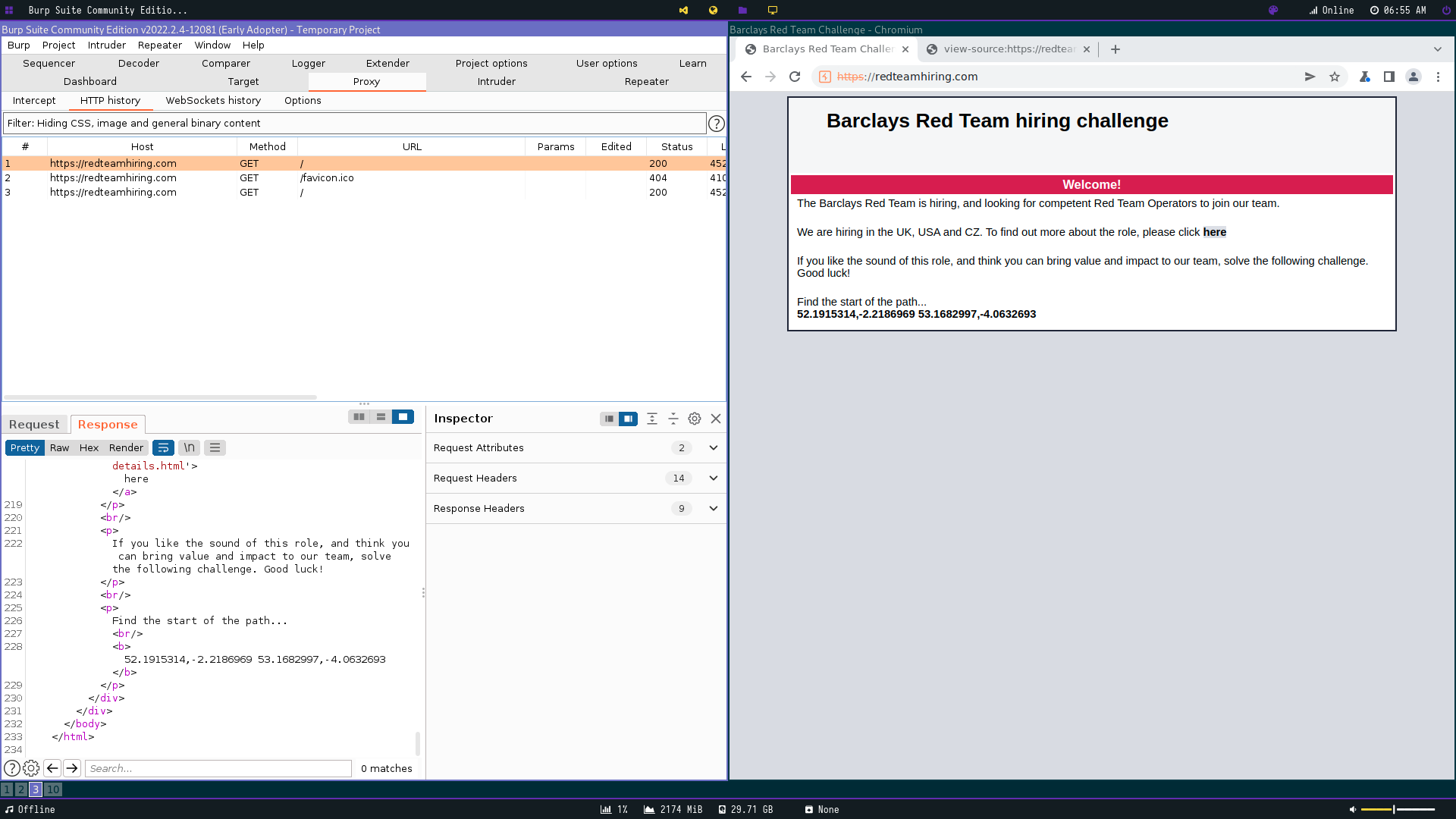This screenshot has width=1456, height=819.
Task: Click the response search input field
Action: pyautogui.click(x=218, y=768)
